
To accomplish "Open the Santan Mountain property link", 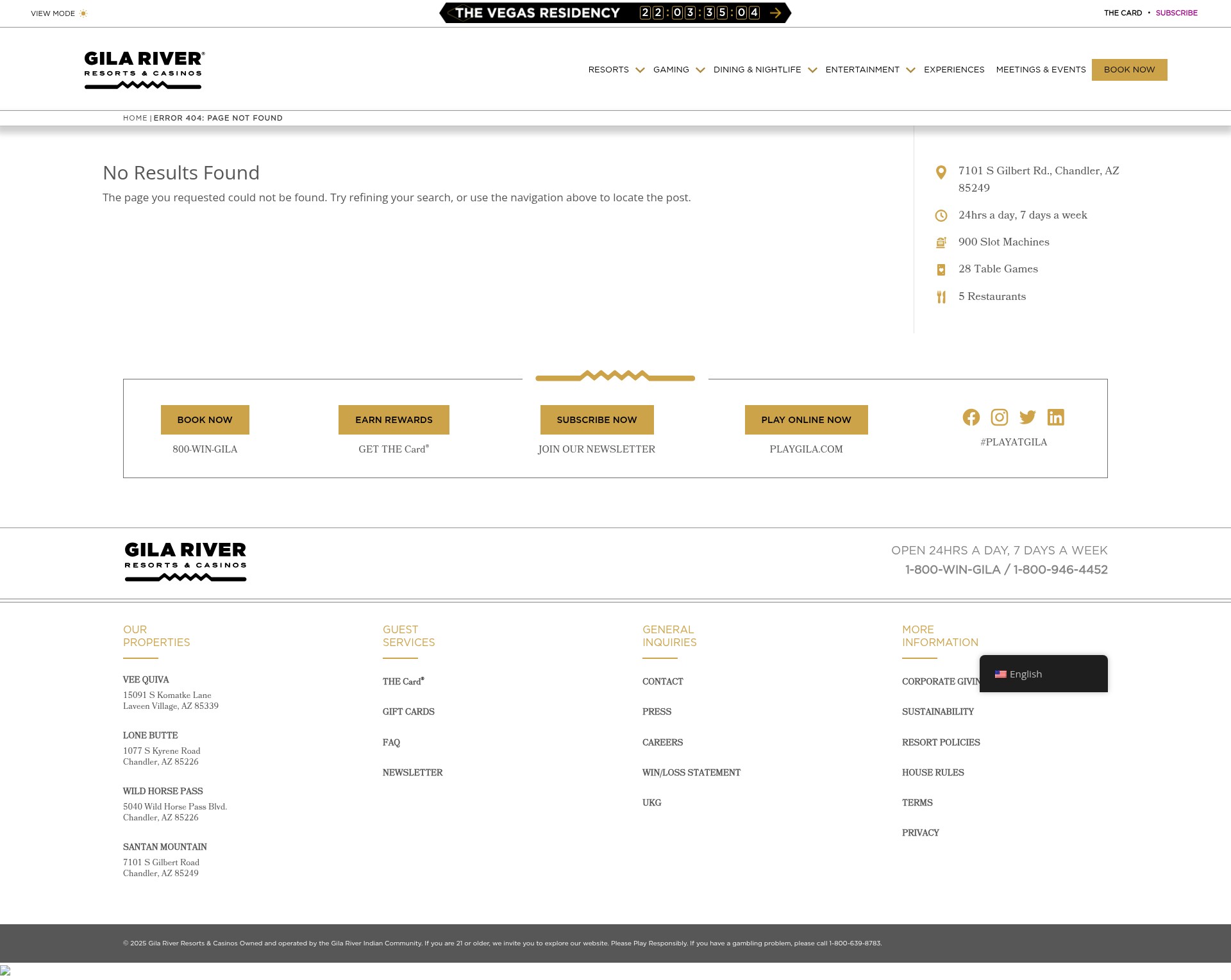I will [165, 847].
